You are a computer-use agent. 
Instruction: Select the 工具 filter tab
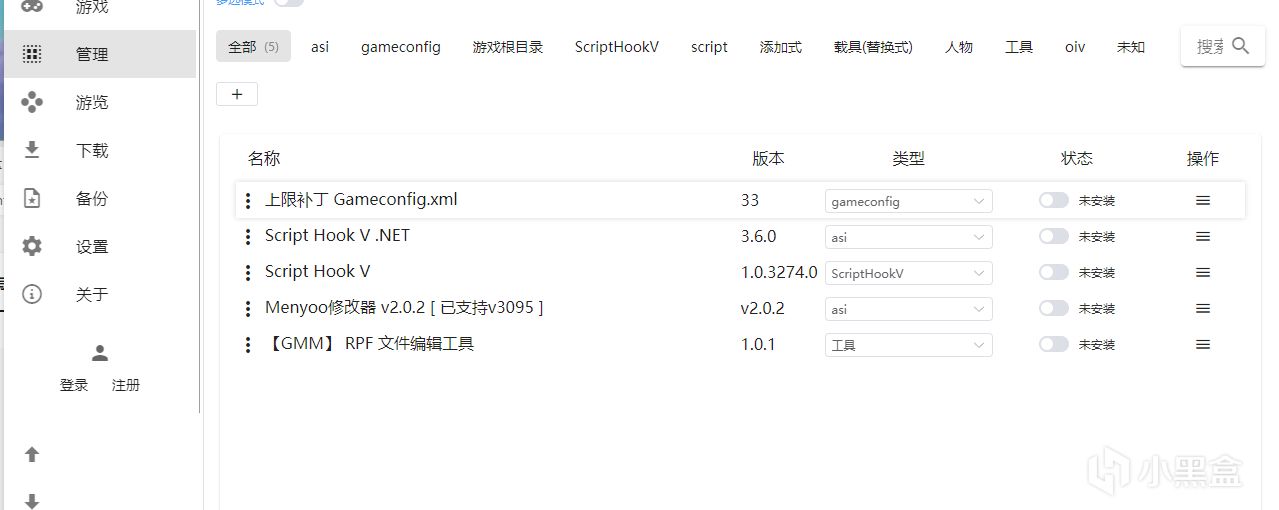1019,46
